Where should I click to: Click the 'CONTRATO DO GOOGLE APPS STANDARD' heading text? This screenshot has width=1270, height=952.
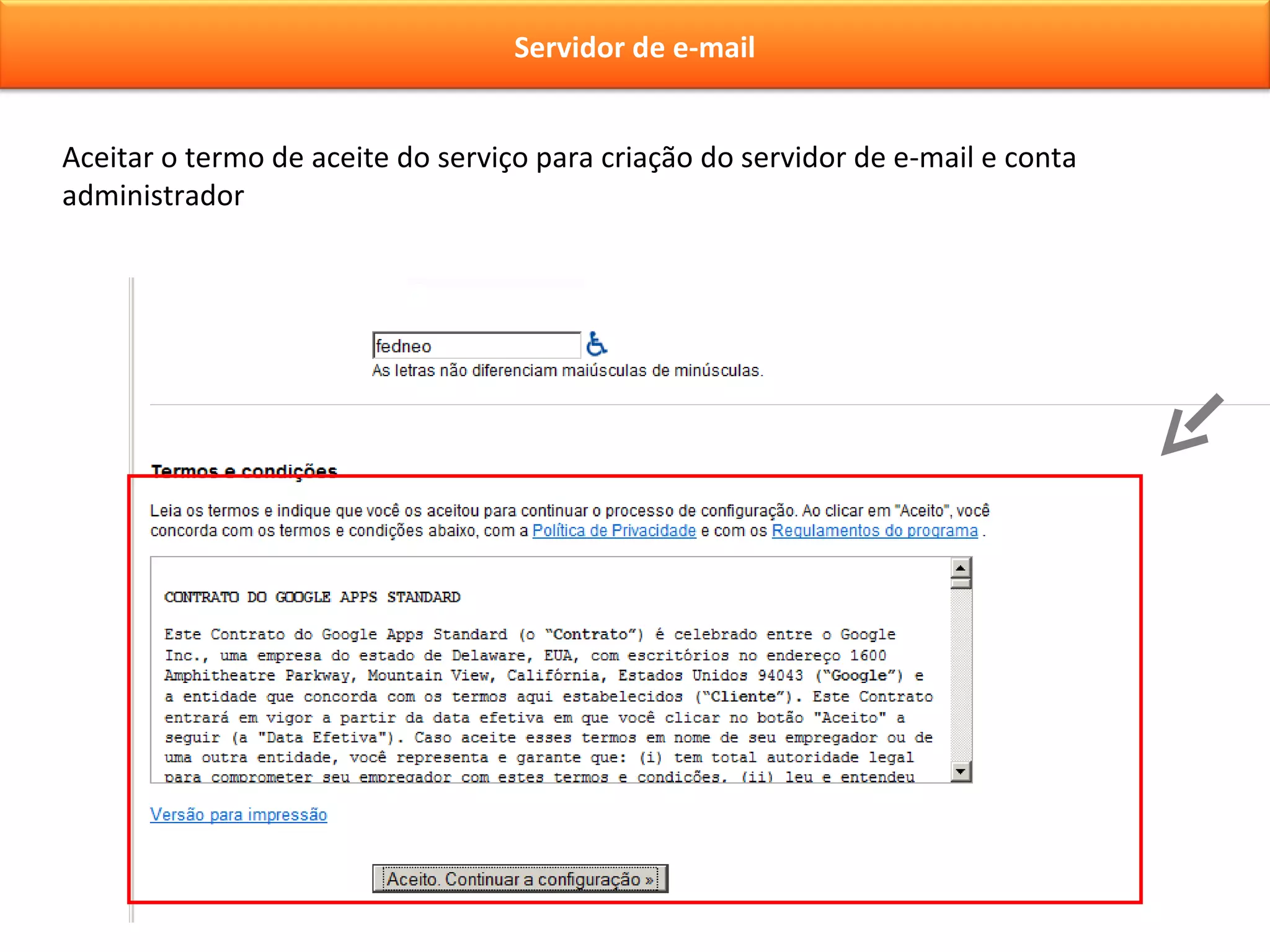click(312, 597)
